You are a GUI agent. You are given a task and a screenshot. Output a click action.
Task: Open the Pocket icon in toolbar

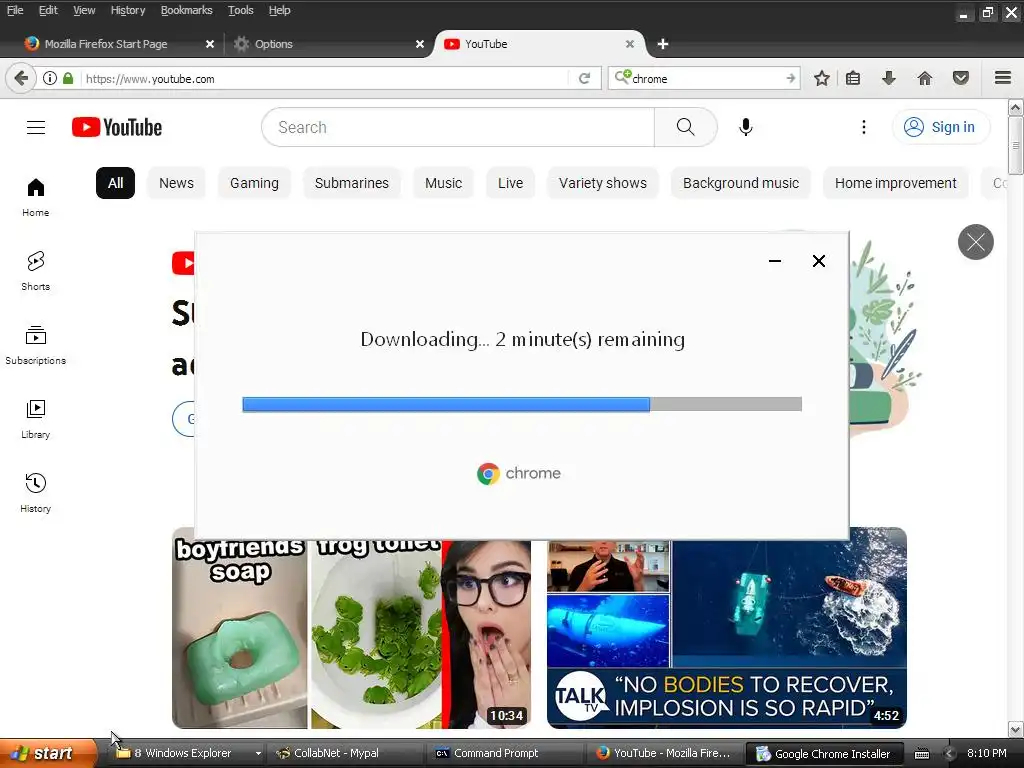(961, 78)
